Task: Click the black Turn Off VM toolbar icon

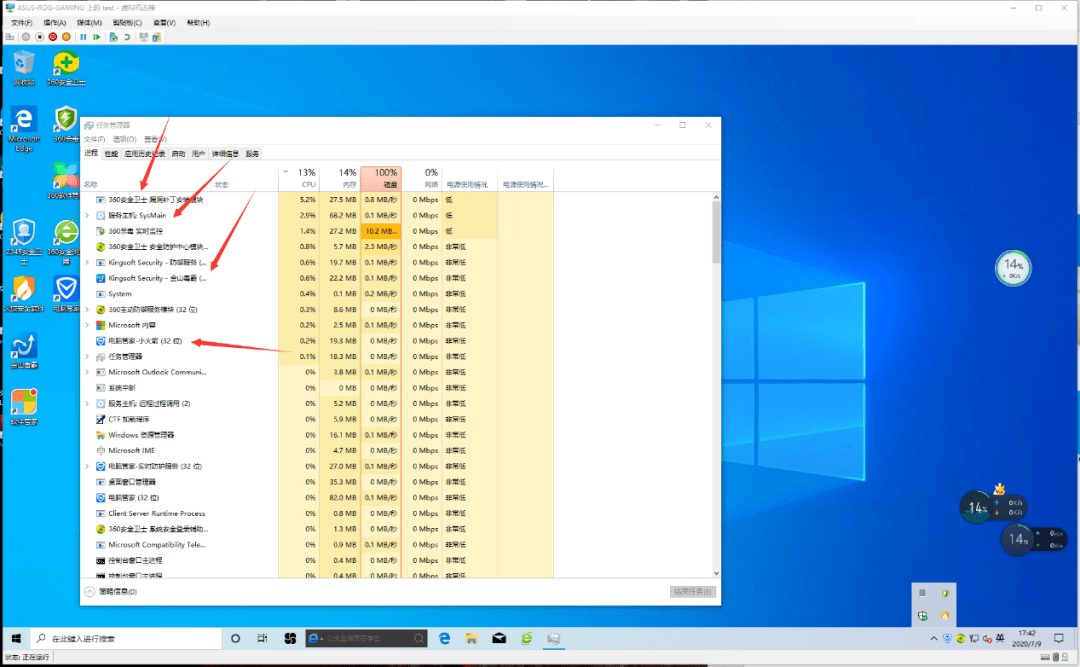Action: pyautogui.click(x=39, y=37)
